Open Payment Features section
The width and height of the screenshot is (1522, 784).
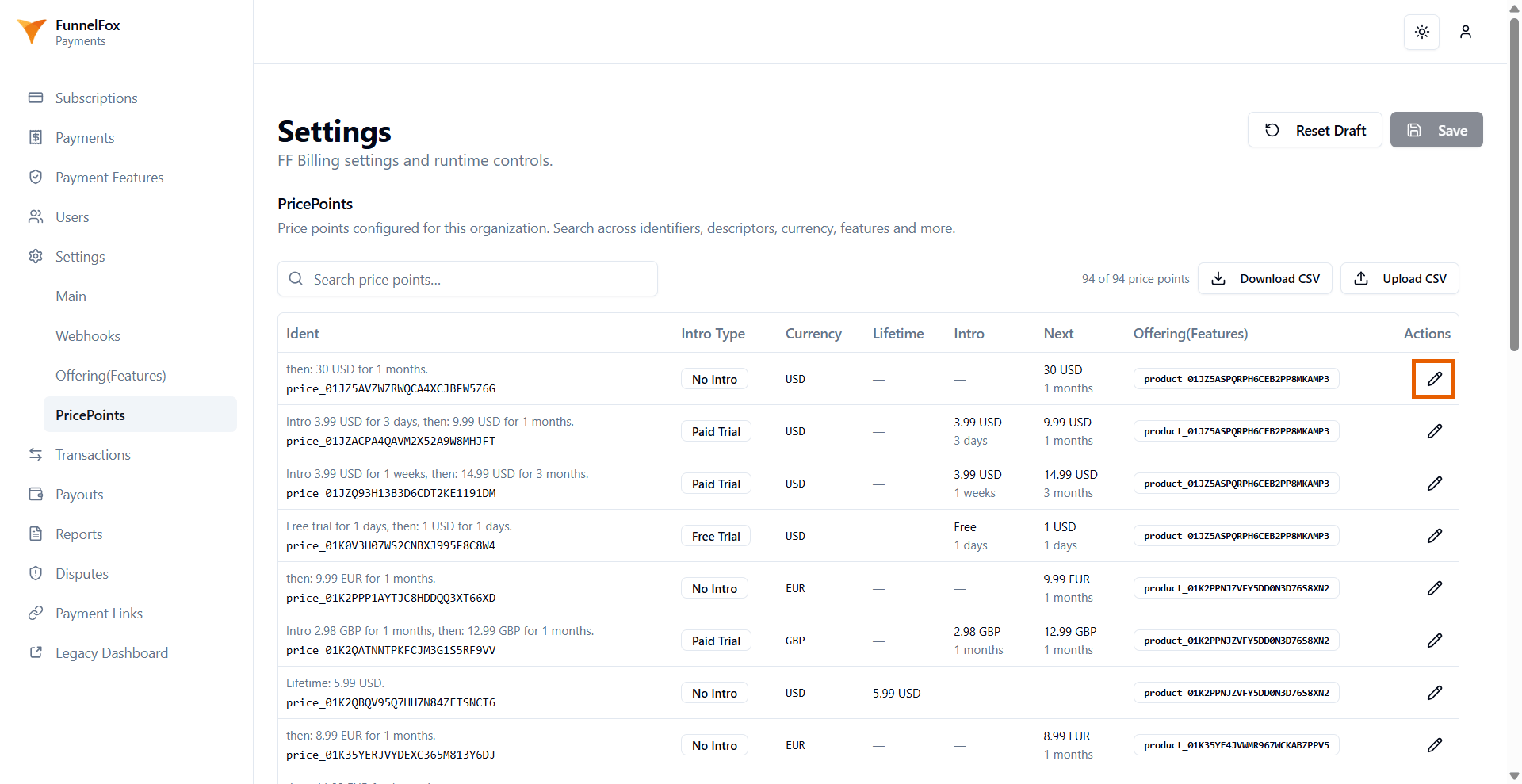click(x=109, y=178)
